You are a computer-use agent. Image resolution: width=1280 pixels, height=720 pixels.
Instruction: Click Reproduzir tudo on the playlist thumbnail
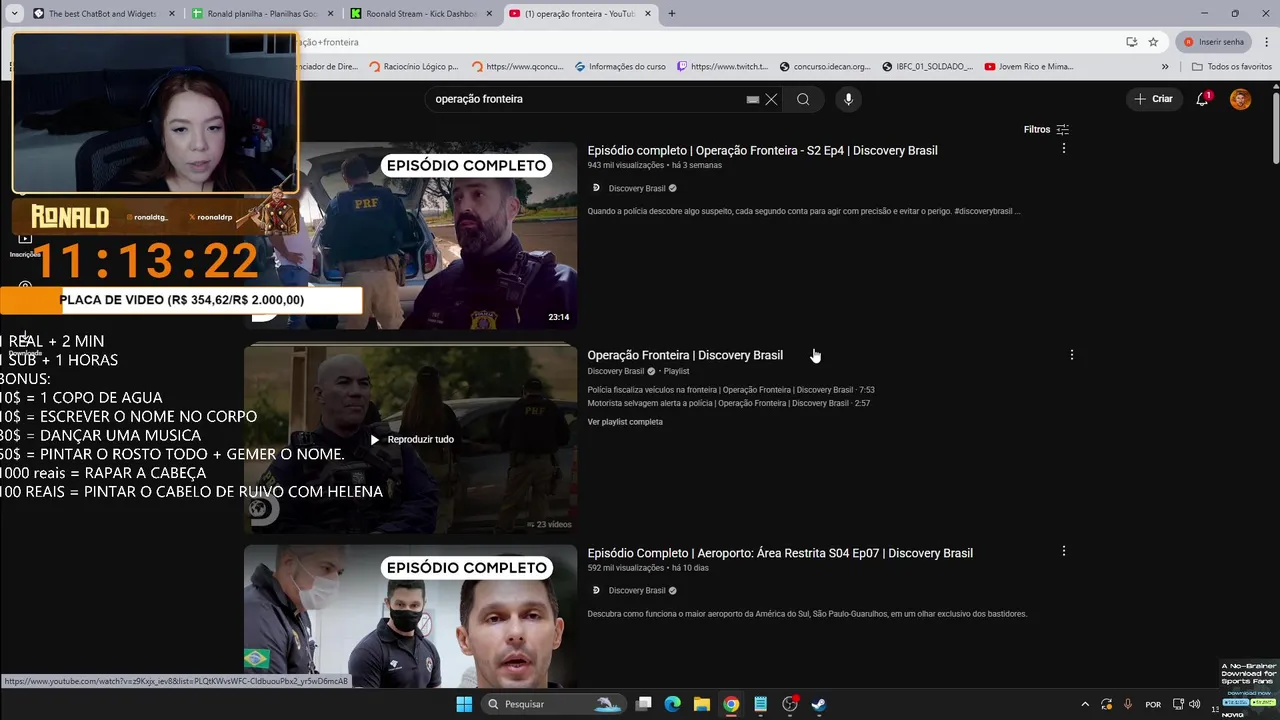[412, 439]
